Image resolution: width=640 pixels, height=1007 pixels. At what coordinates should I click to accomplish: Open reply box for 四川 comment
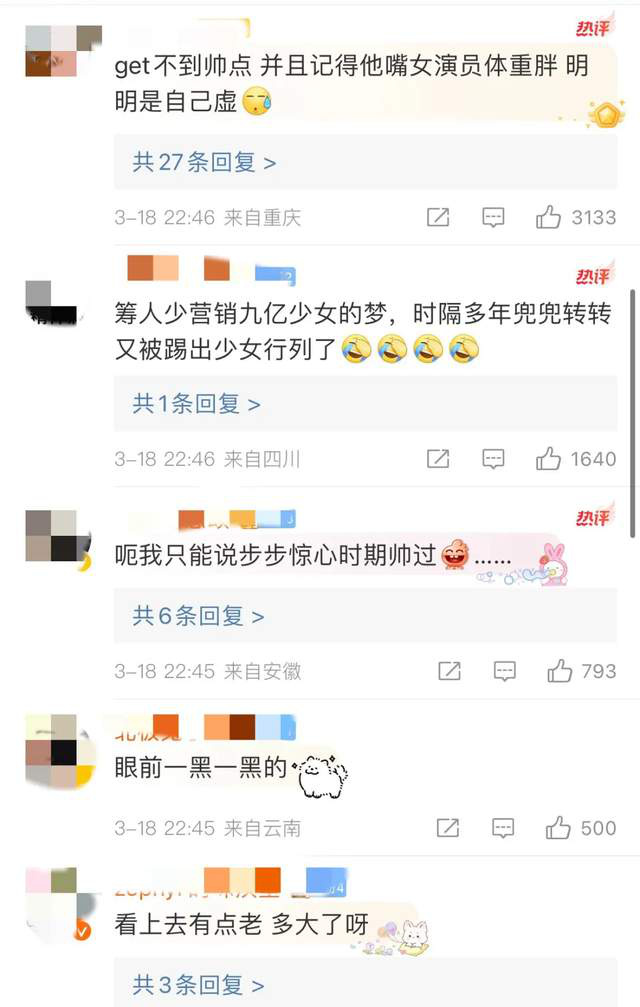(x=493, y=459)
